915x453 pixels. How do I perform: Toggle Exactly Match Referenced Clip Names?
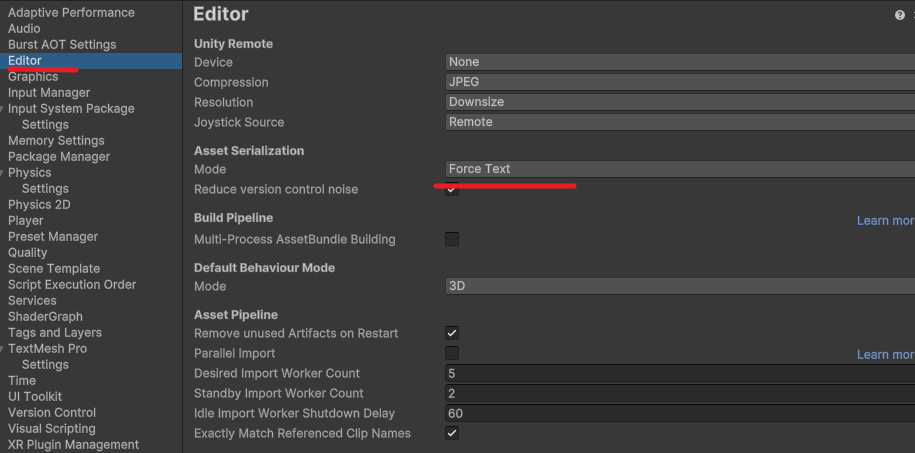point(452,433)
